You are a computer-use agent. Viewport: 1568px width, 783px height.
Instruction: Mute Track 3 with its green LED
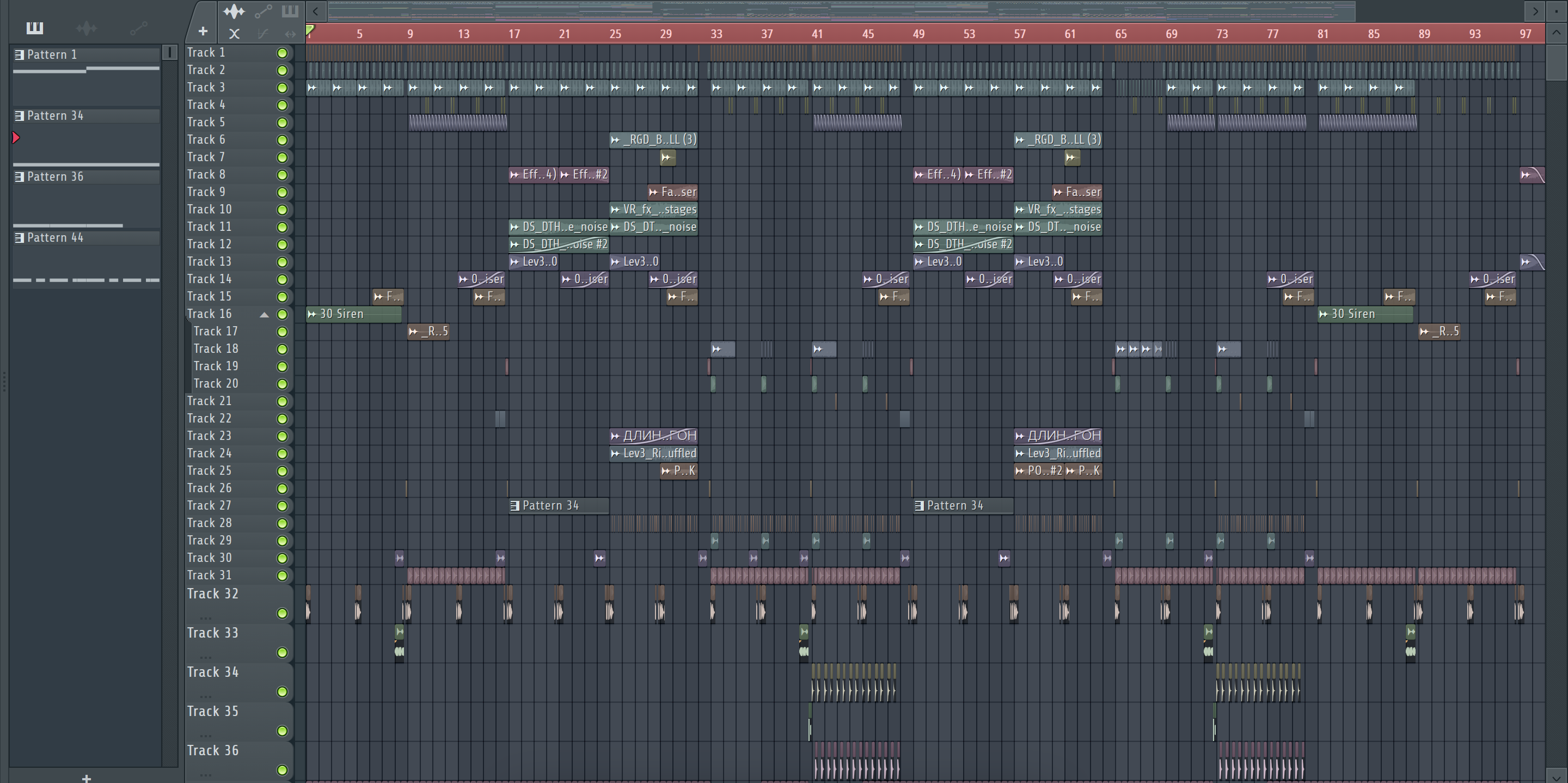pyautogui.click(x=283, y=88)
